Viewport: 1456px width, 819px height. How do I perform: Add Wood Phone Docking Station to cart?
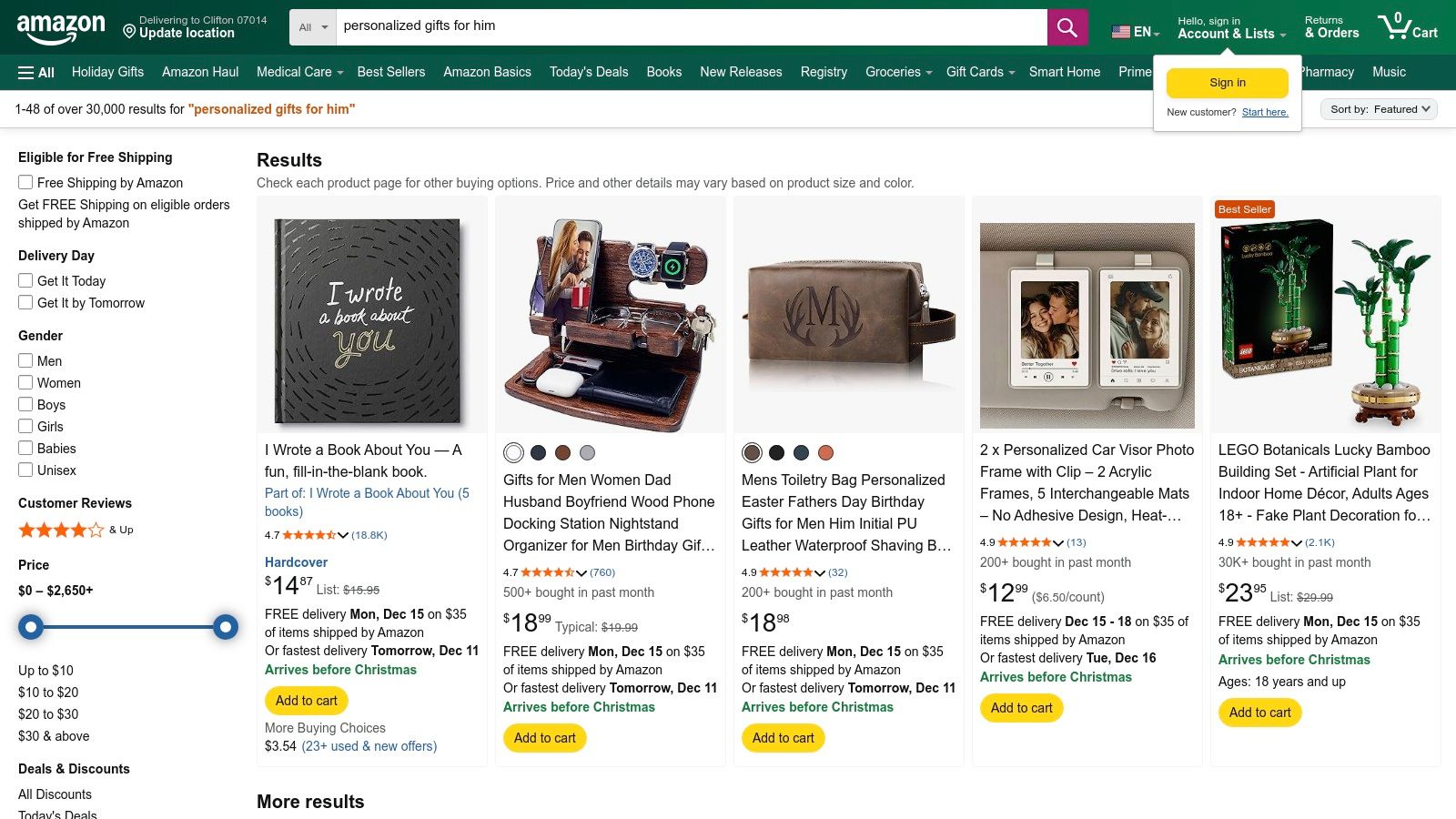(545, 738)
